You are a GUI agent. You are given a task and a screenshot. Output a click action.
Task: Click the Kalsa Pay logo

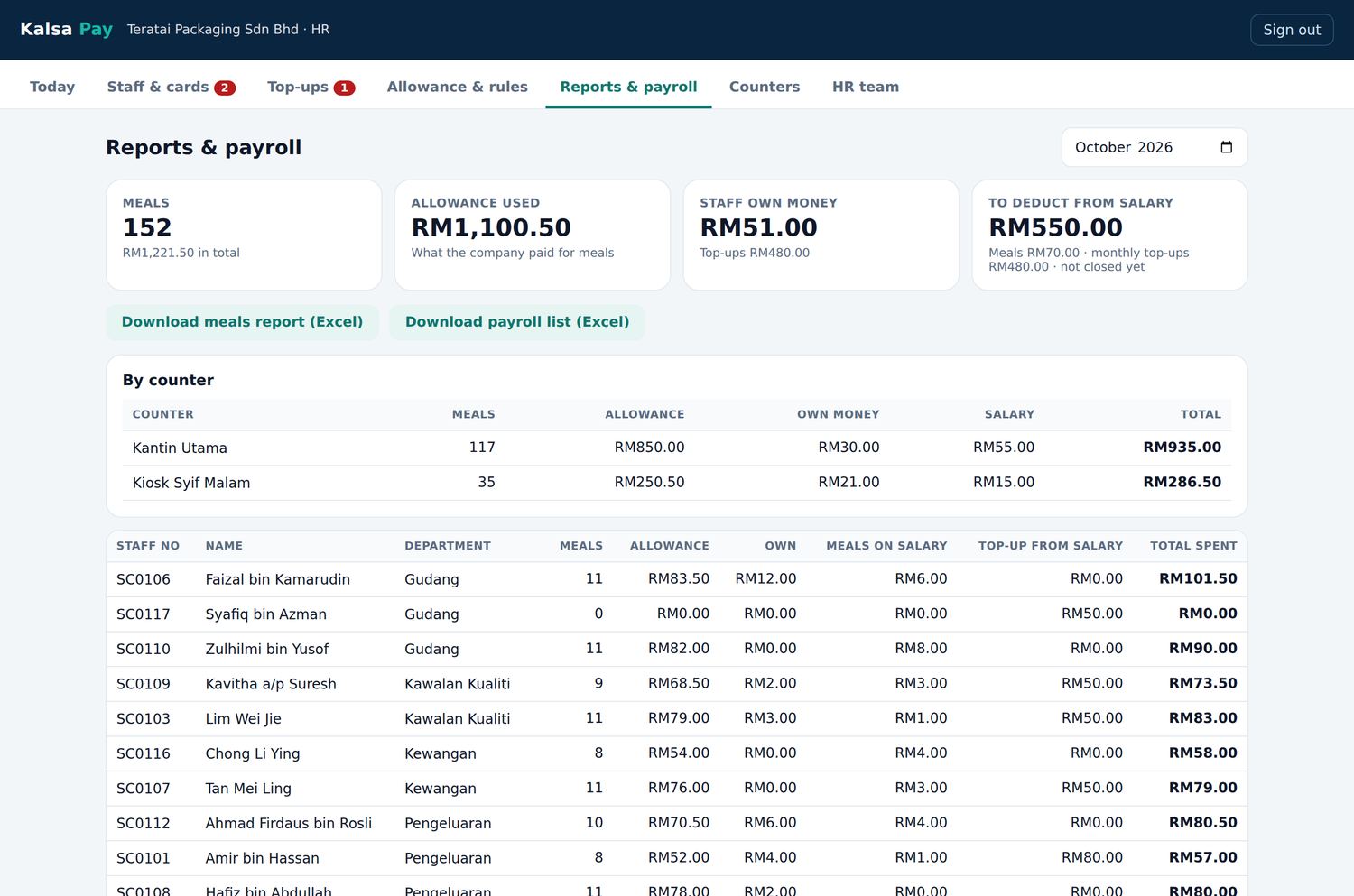click(66, 29)
